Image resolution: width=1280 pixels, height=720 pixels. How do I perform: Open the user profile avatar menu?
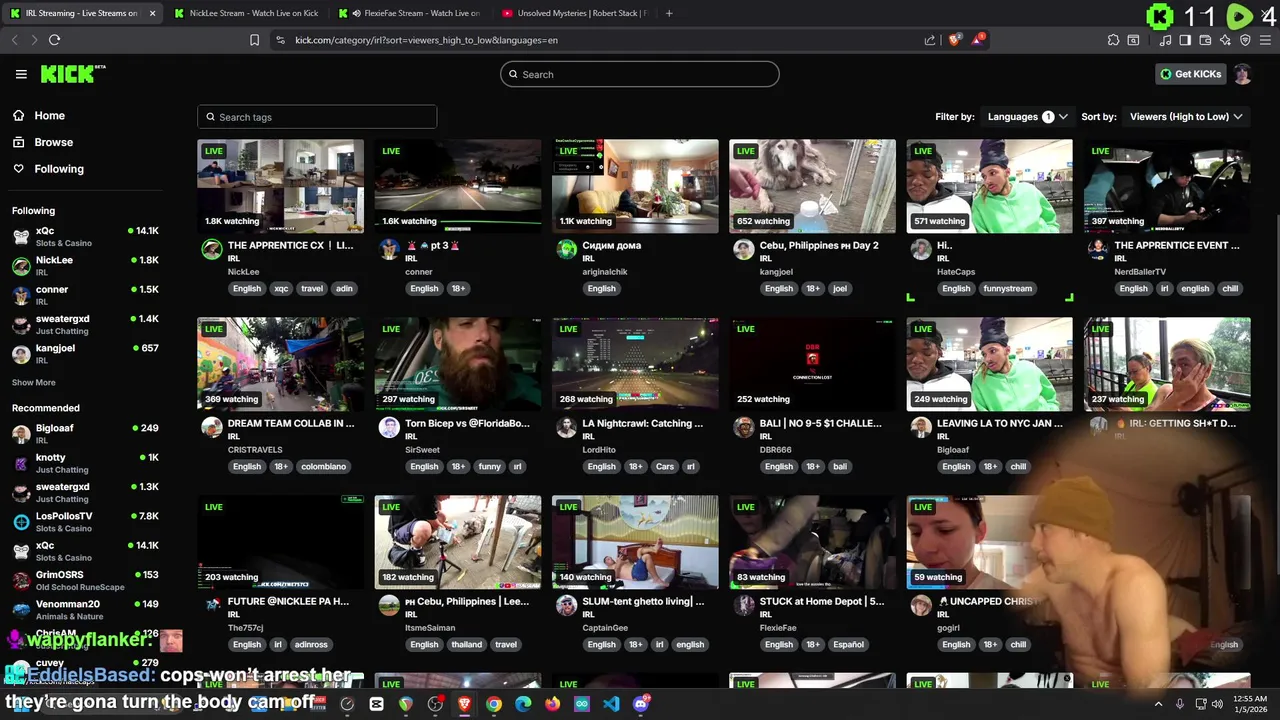coord(1242,74)
